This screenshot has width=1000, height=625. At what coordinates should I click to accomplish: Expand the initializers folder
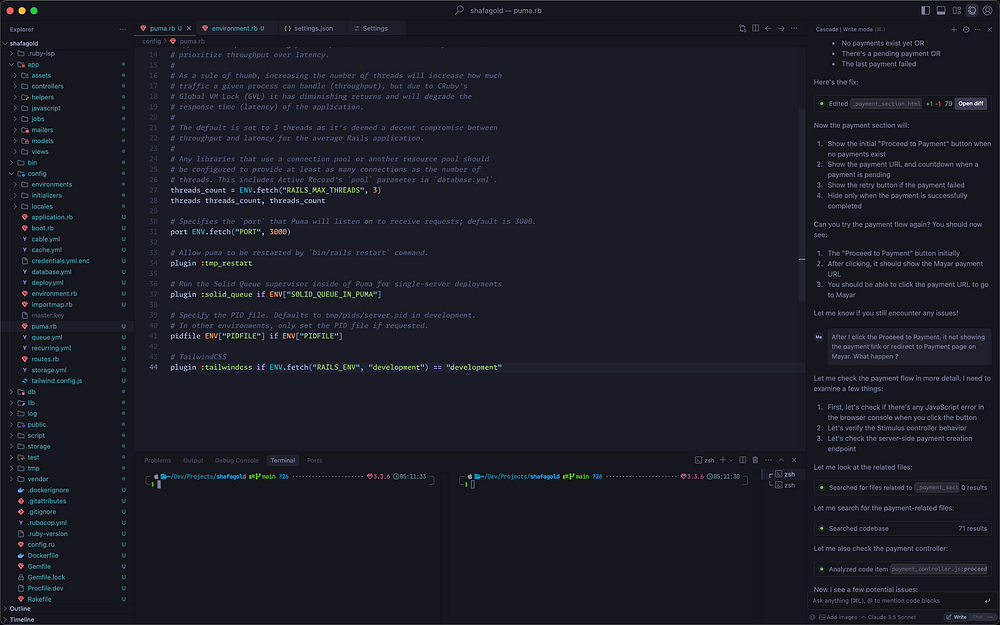pos(67,195)
